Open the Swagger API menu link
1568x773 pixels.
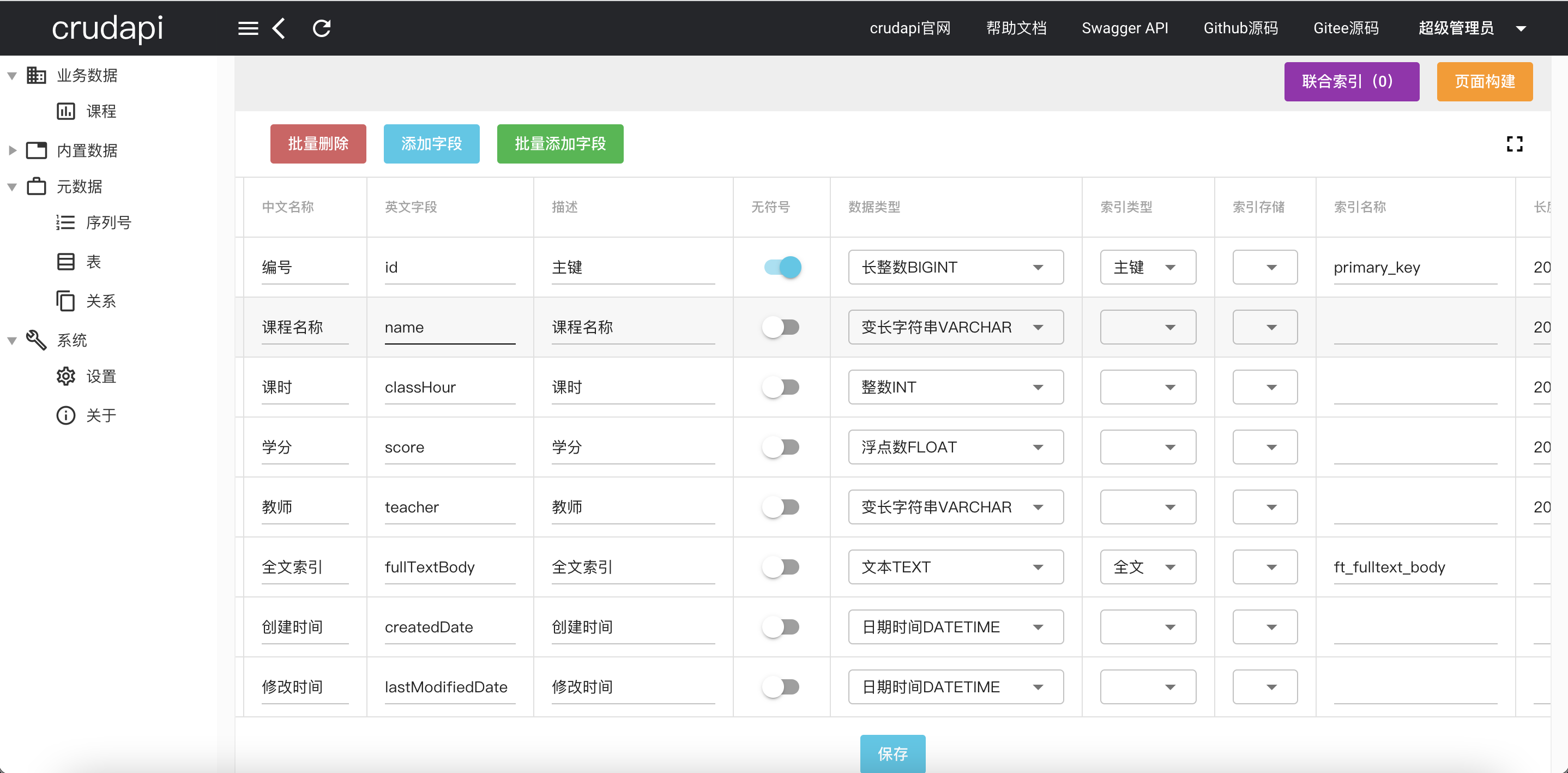[1124, 28]
